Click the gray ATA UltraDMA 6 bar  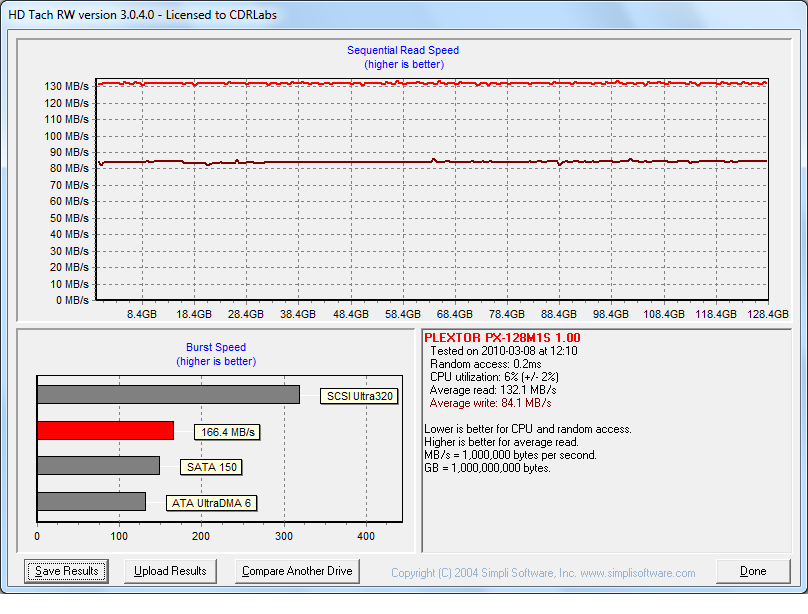(91, 502)
